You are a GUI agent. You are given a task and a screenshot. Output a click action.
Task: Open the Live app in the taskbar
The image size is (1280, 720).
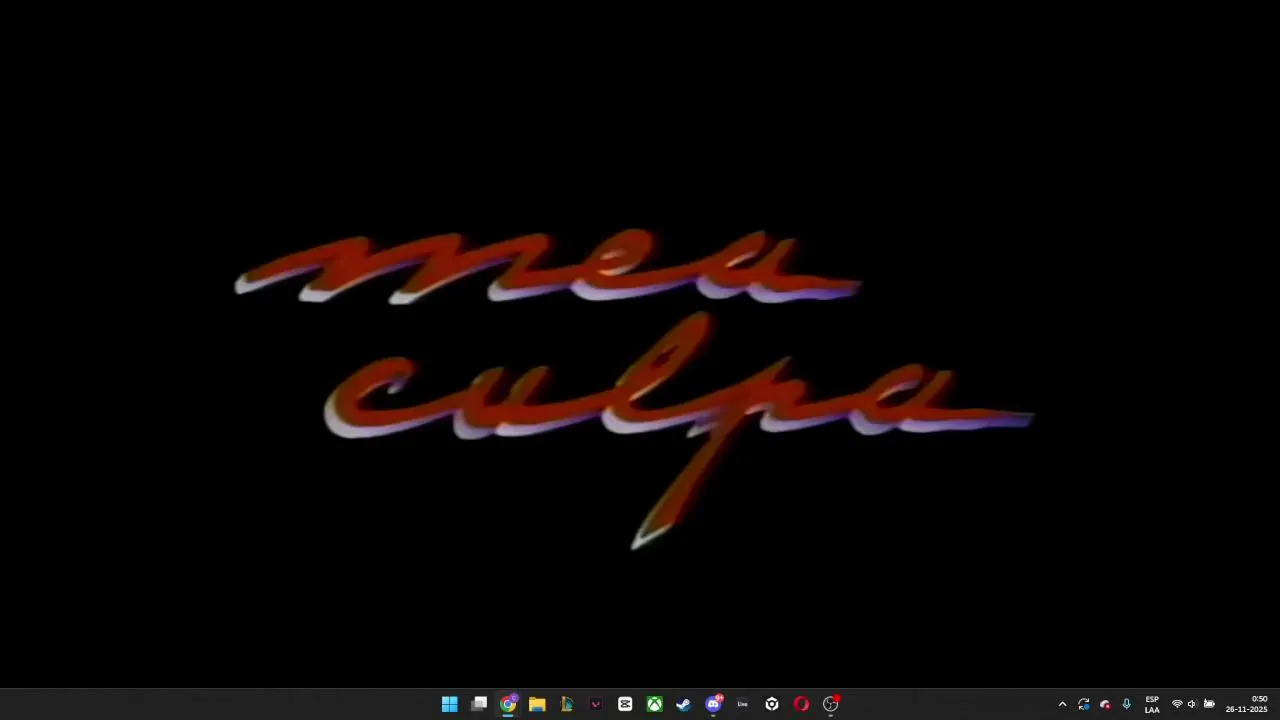pos(742,704)
